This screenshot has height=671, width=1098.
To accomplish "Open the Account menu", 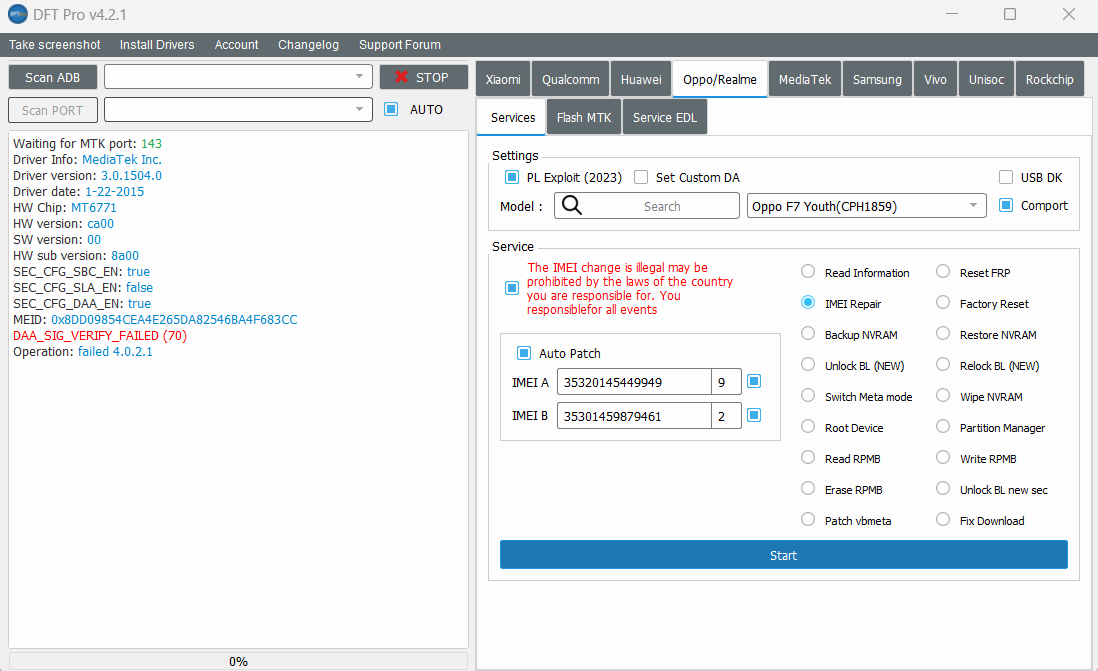I will (236, 45).
